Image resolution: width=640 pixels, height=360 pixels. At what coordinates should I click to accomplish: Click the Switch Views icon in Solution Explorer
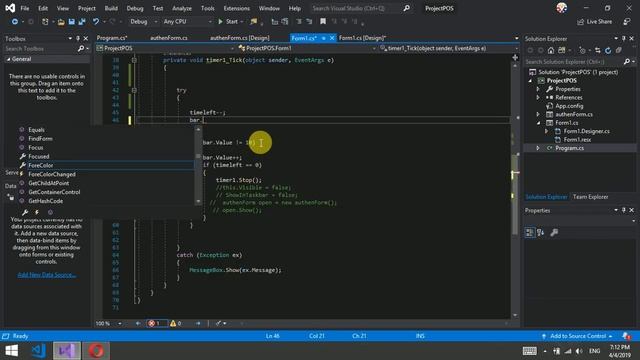(x=562, y=50)
